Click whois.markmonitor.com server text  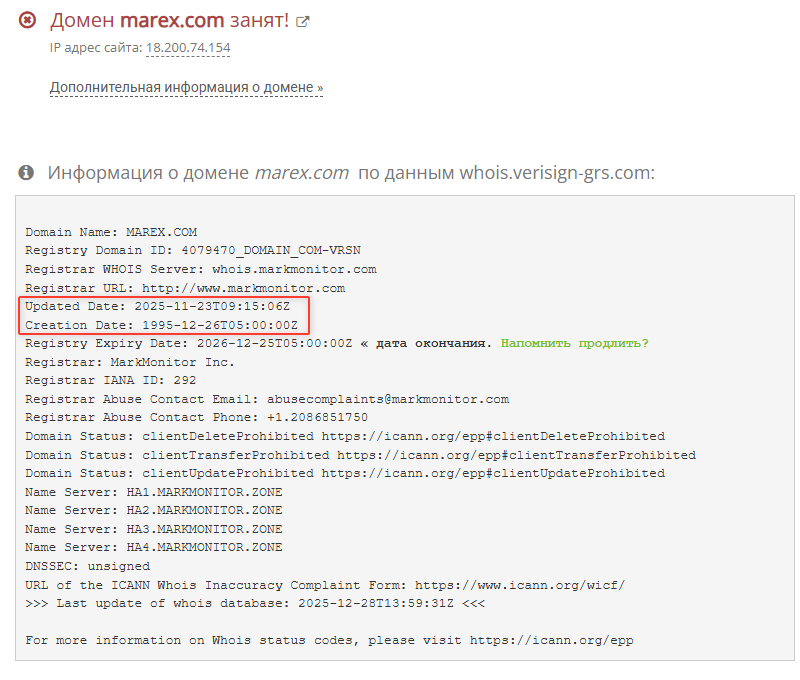click(x=294, y=269)
